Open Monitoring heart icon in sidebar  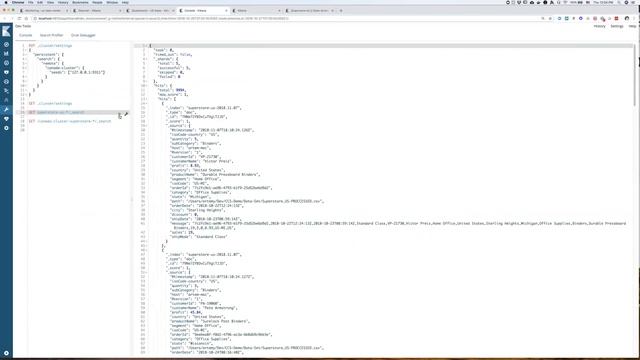coord(6,119)
